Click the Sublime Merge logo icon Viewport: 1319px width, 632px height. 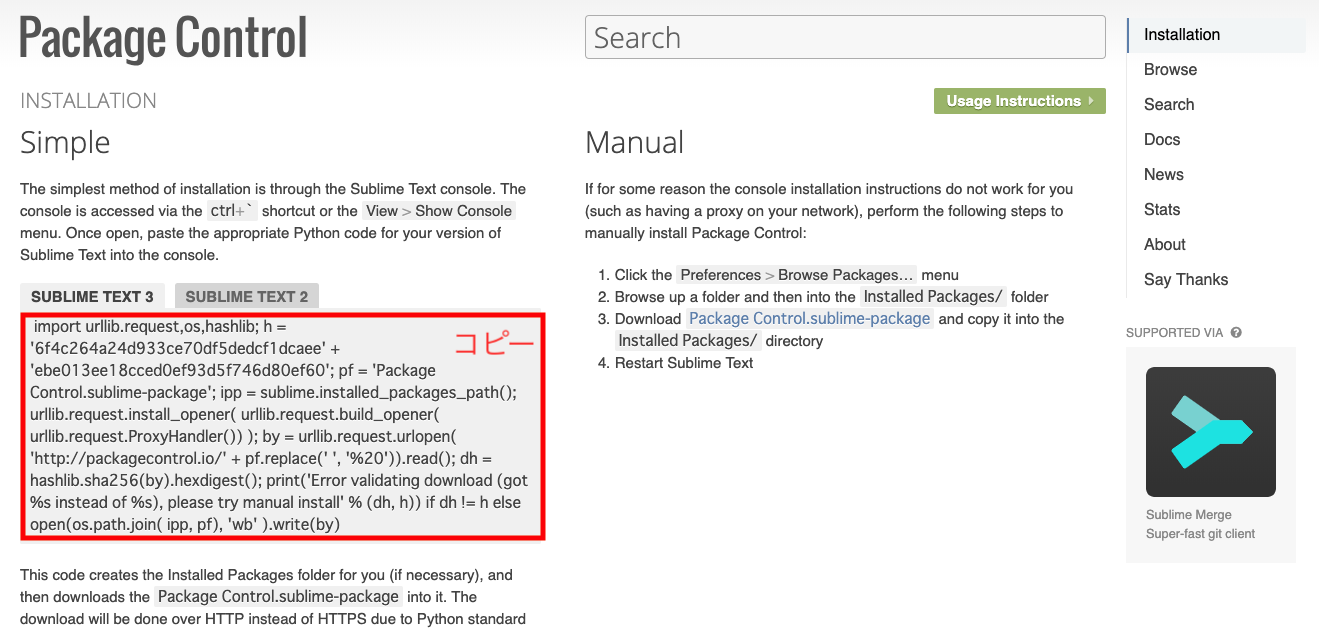1211,432
